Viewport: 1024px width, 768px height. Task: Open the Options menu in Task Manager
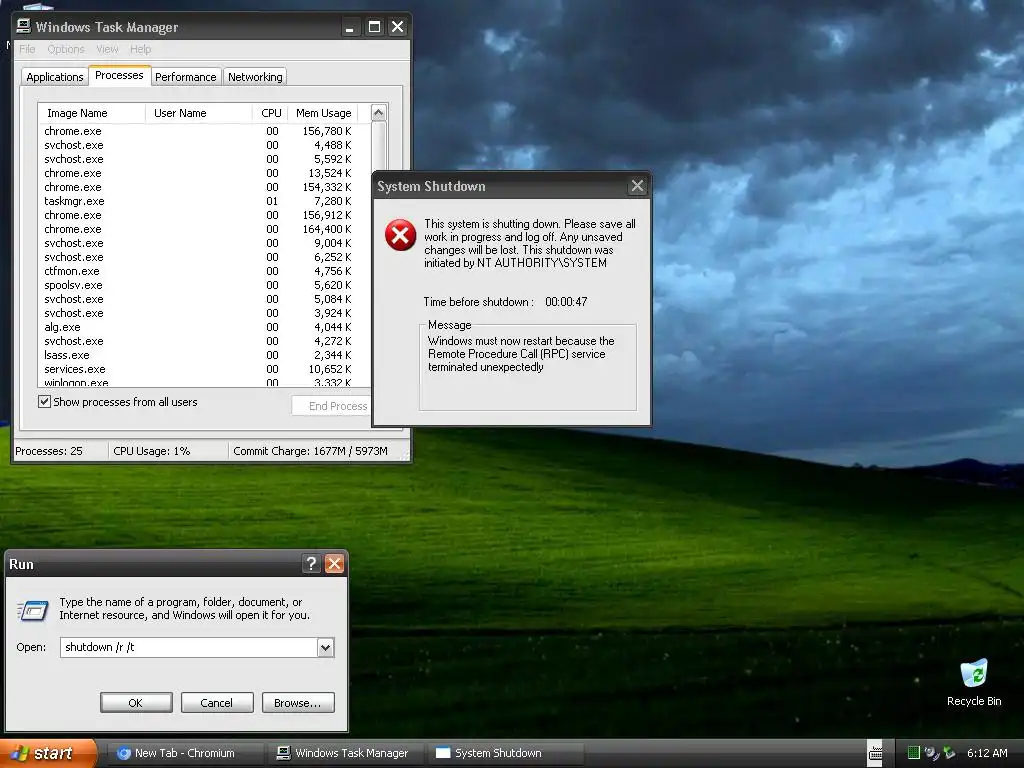pos(66,49)
